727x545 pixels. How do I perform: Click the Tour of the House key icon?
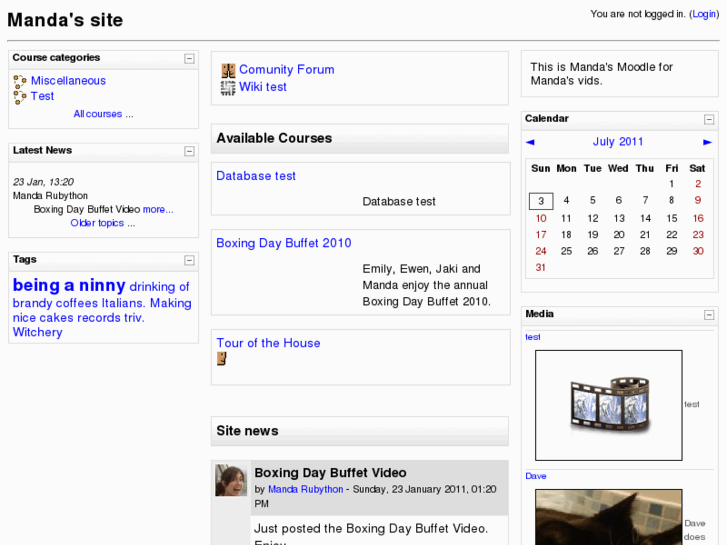point(222,359)
